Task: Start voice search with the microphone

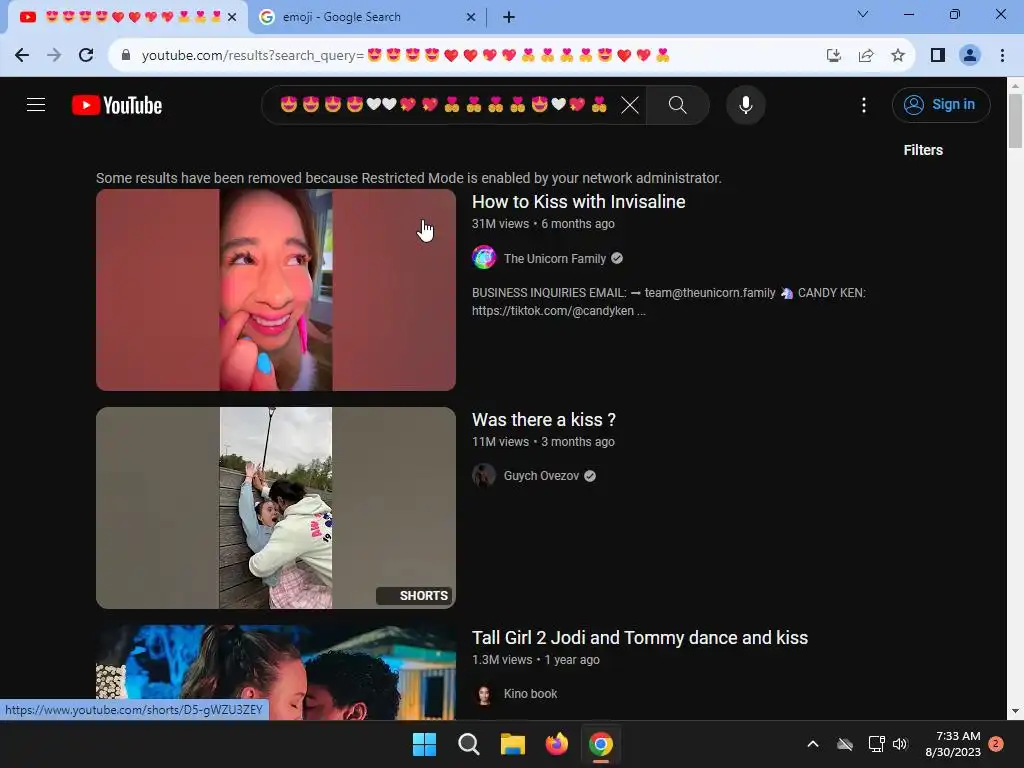Action: [745, 104]
